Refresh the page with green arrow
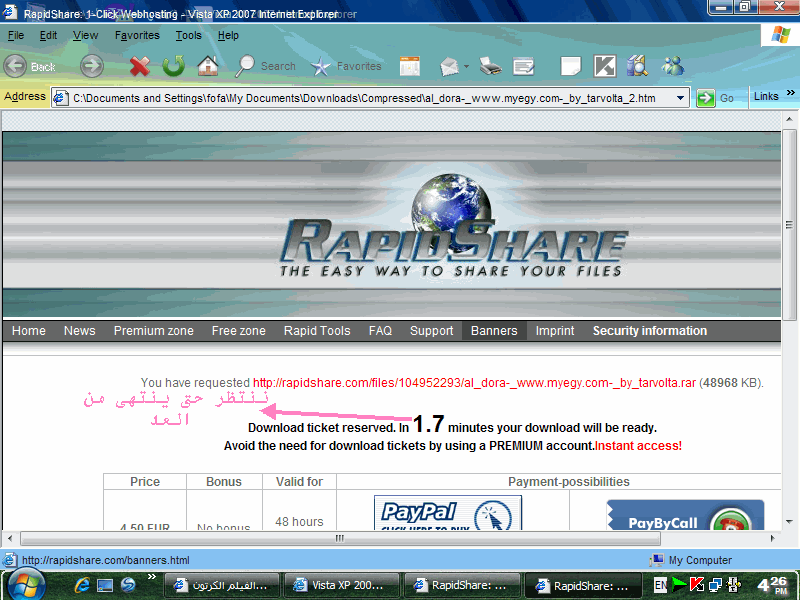The height and width of the screenshot is (600, 800). coord(173,66)
